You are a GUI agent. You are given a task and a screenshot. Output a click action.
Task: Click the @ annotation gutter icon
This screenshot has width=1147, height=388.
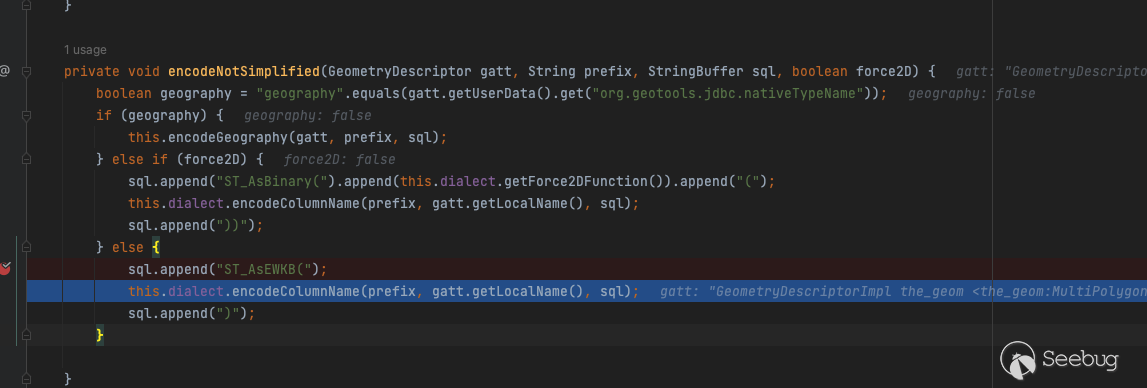(4, 72)
